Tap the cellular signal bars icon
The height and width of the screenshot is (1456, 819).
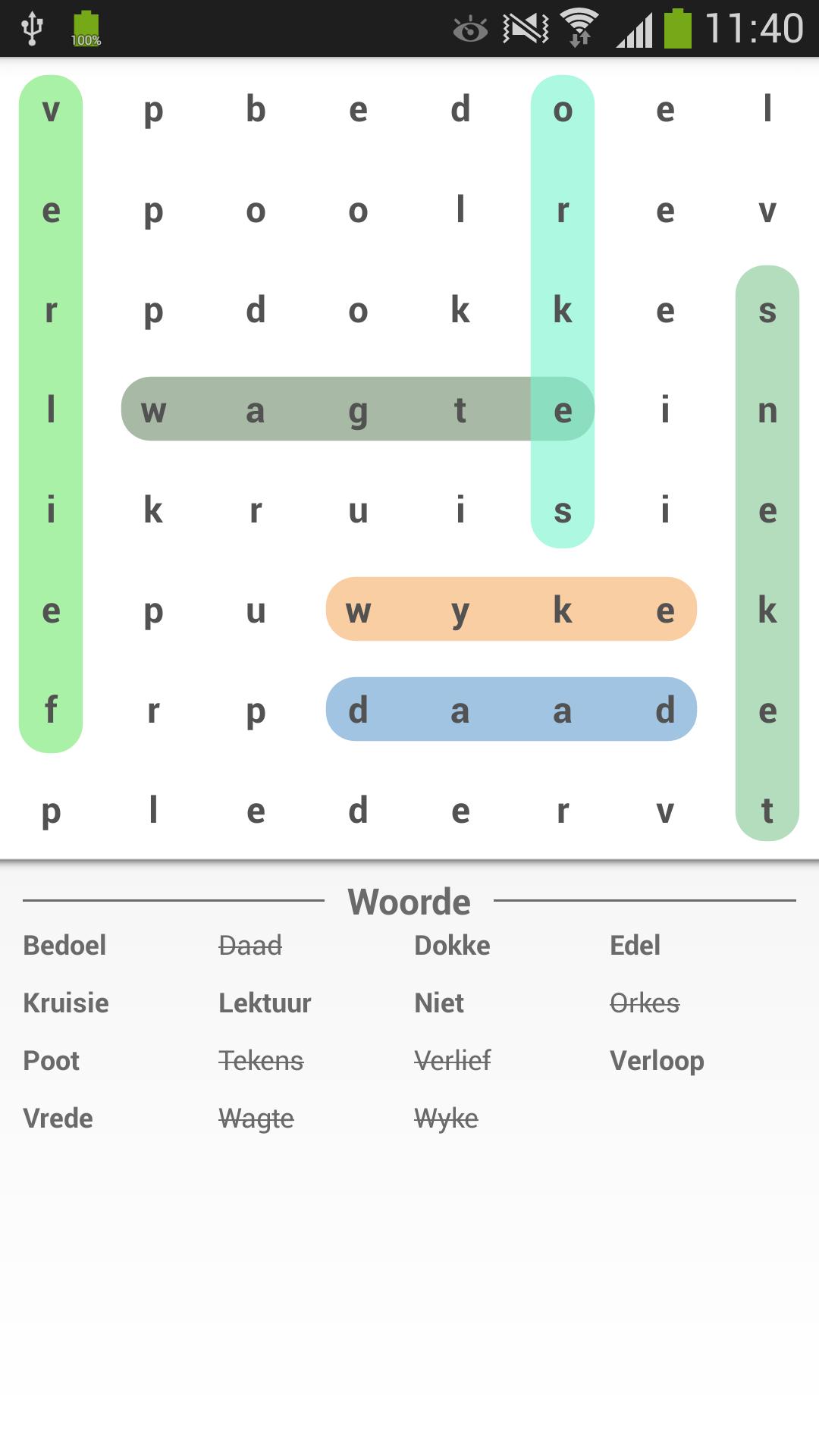635,29
